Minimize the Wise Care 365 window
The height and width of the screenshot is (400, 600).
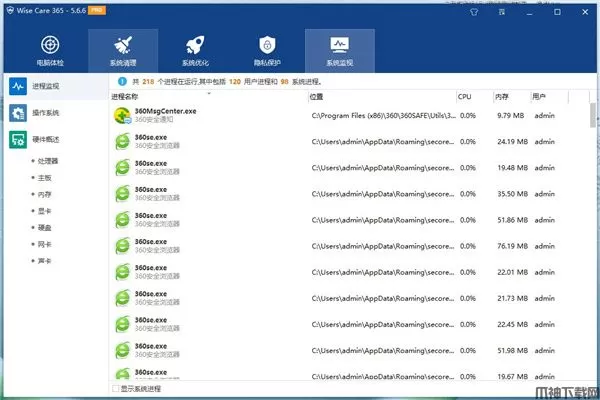click(530, 12)
